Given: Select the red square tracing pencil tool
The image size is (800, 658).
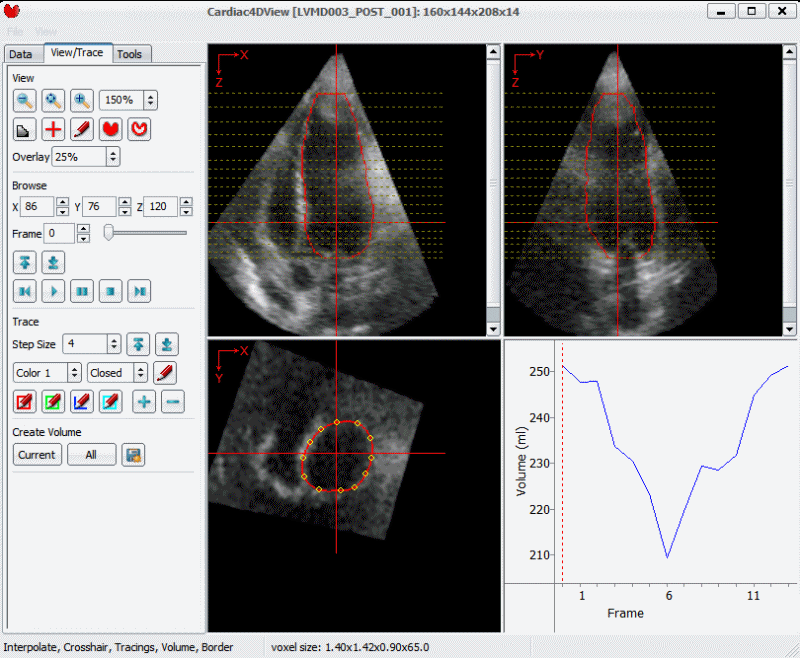Looking at the screenshot, I should pyautogui.click(x=25, y=401).
